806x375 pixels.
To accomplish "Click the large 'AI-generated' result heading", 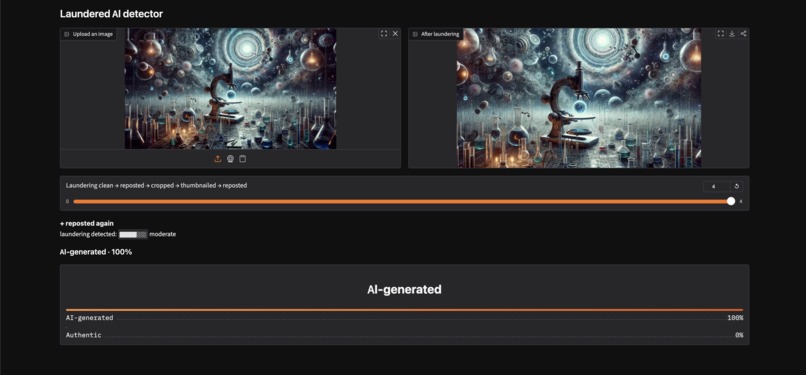I will (404, 290).
